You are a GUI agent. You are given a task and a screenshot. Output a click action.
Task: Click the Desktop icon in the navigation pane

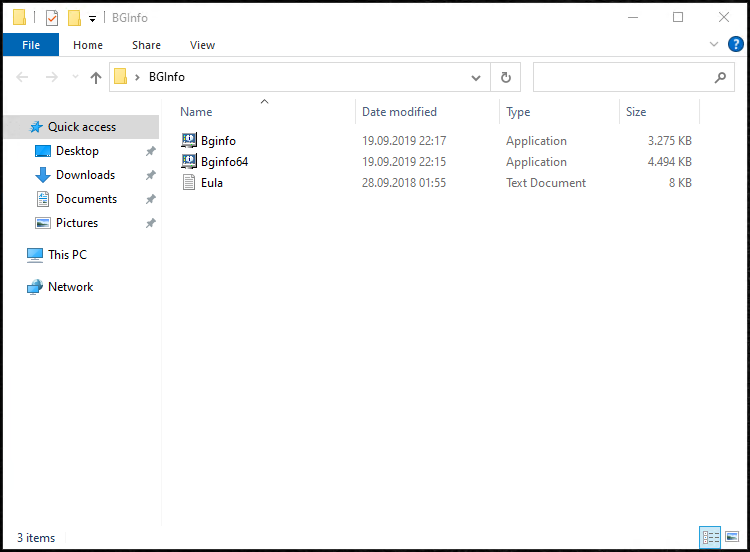pyautogui.click(x=43, y=151)
